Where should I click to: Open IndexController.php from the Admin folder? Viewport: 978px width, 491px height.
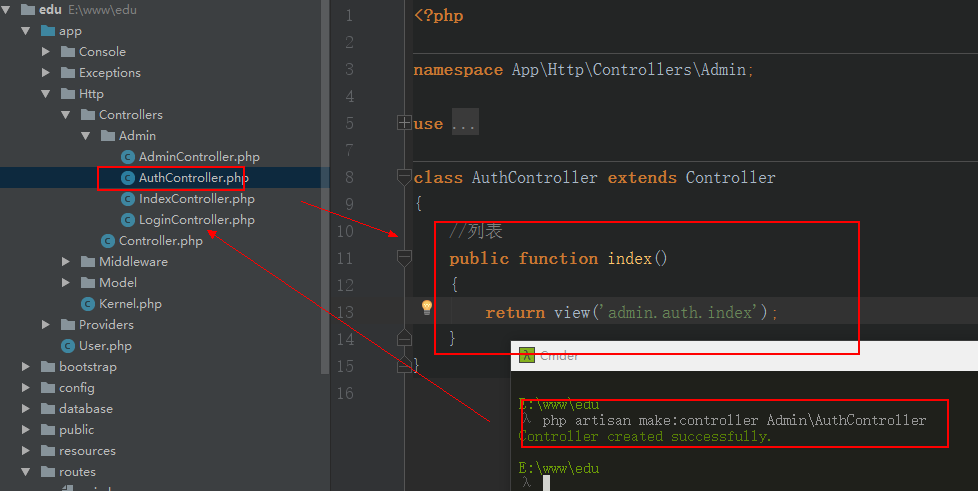(x=196, y=199)
